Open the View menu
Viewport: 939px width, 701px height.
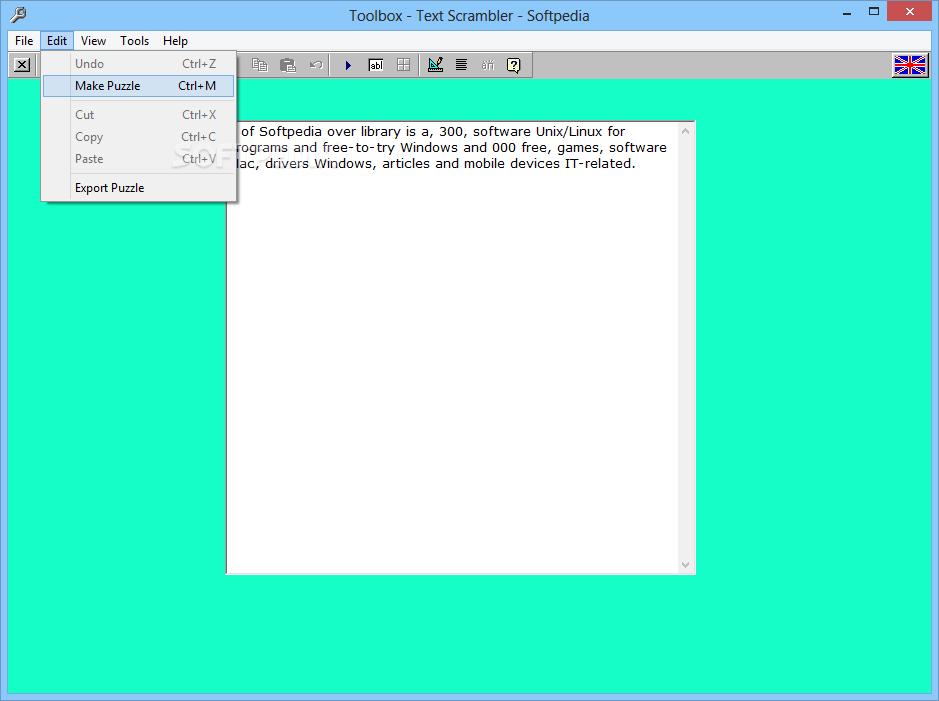93,41
